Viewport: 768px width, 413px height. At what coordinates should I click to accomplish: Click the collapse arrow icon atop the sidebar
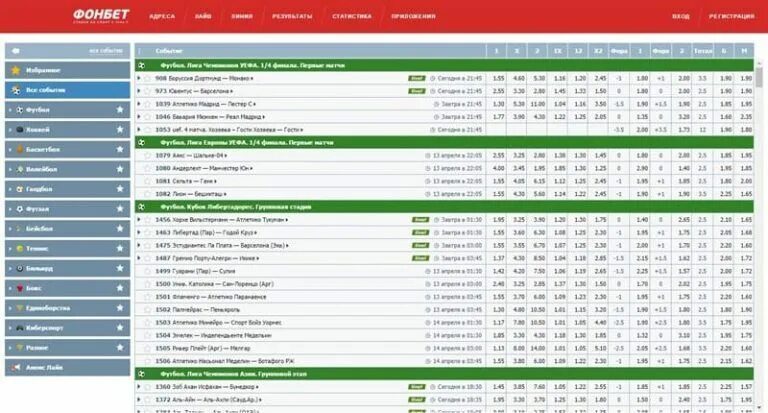15,50
